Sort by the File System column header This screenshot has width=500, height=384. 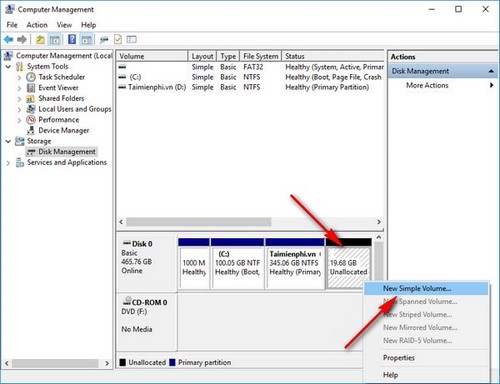261,56
